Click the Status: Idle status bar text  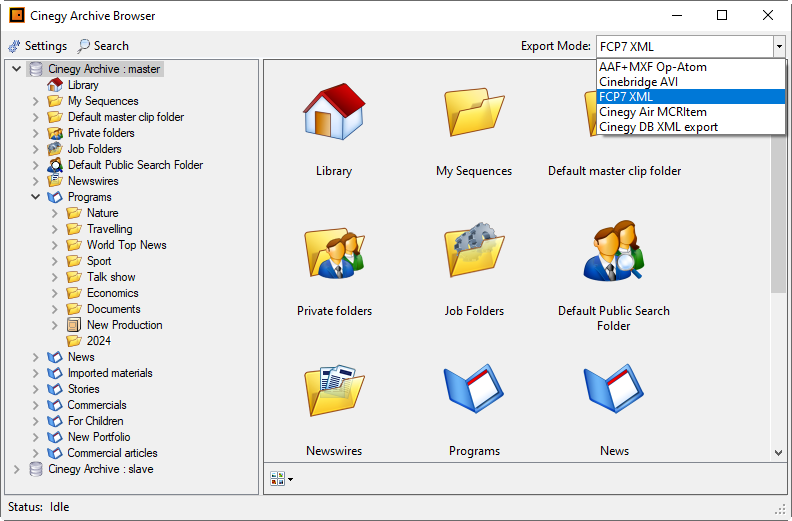tap(38, 507)
